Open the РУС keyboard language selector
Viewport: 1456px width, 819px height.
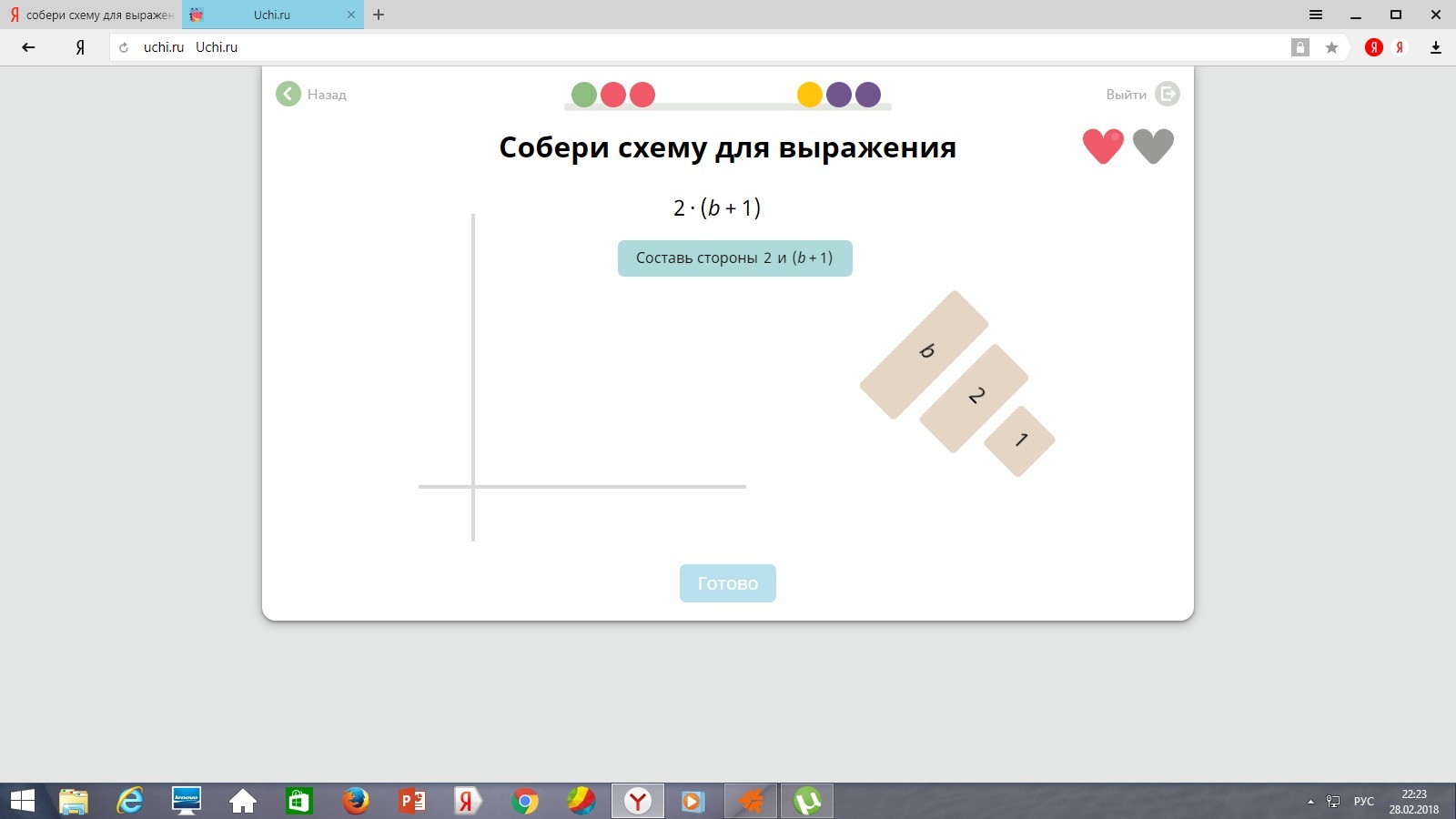click(1363, 802)
